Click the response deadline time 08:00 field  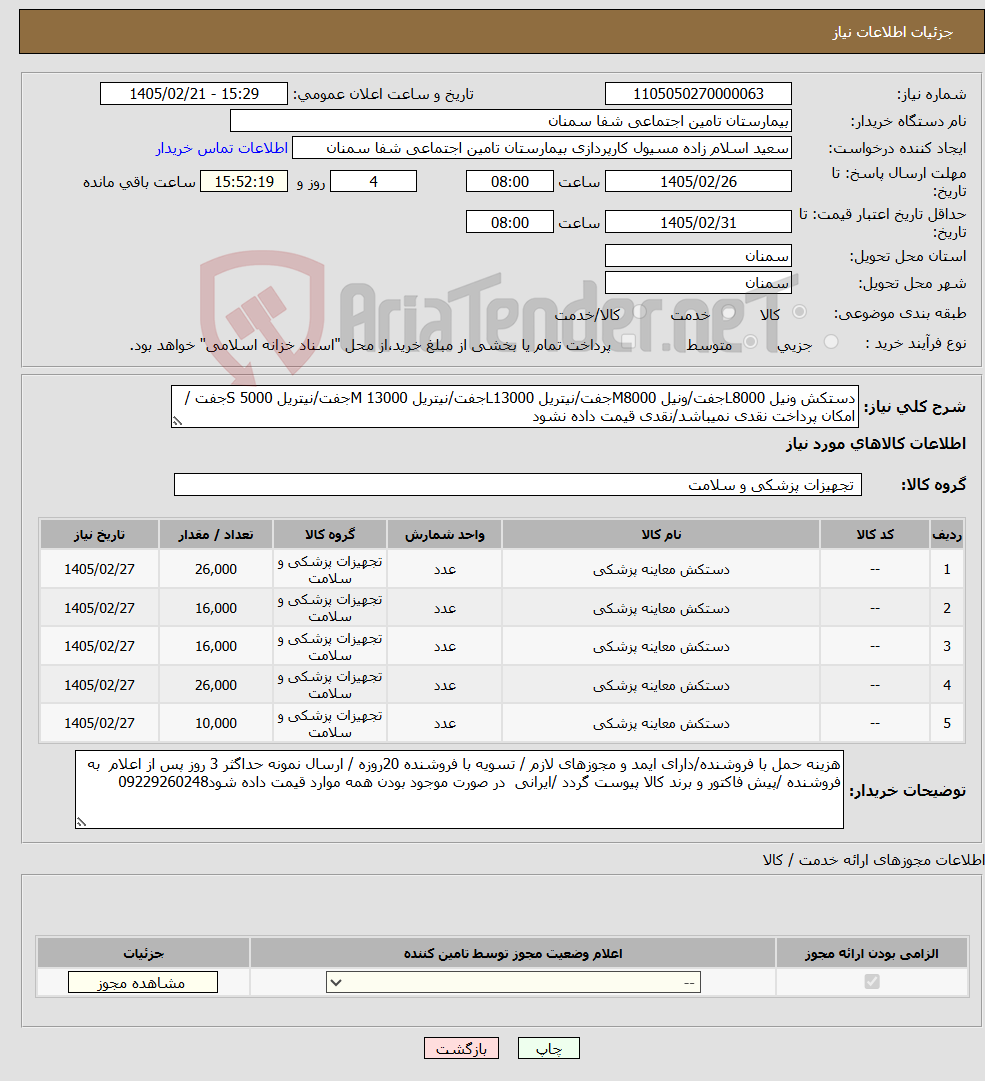tap(509, 182)
